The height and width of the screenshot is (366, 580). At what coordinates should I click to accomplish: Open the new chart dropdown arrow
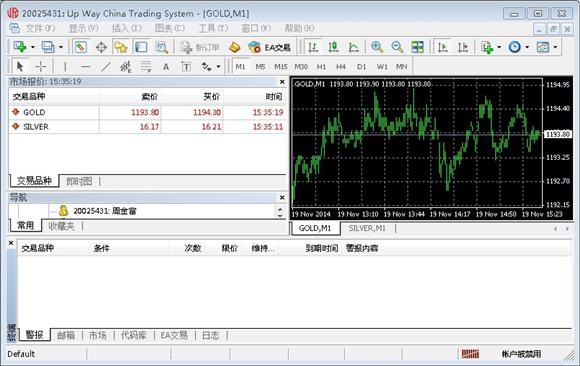(x=33, y=47)
